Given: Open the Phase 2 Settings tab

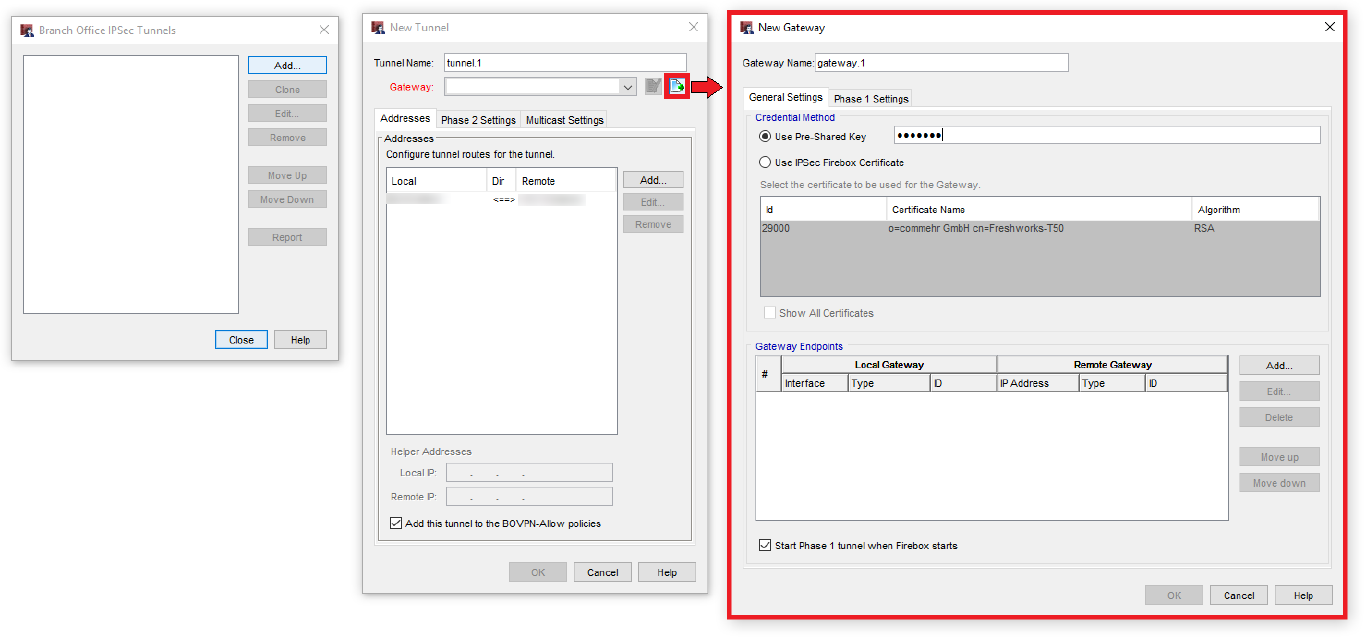Looking at the screenshot, I should 478,120.
